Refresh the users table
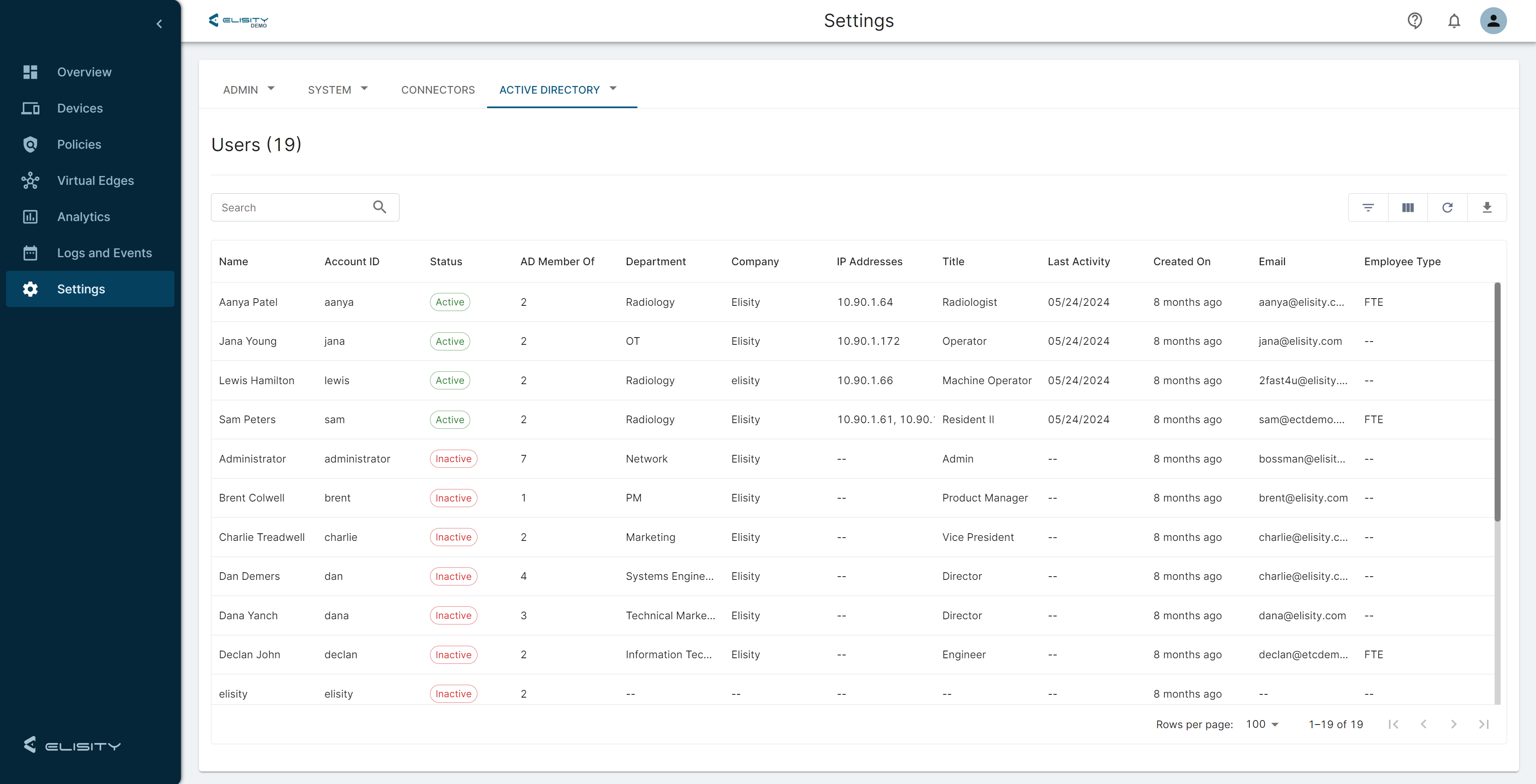1536x784 pixels. point(1447,207)
